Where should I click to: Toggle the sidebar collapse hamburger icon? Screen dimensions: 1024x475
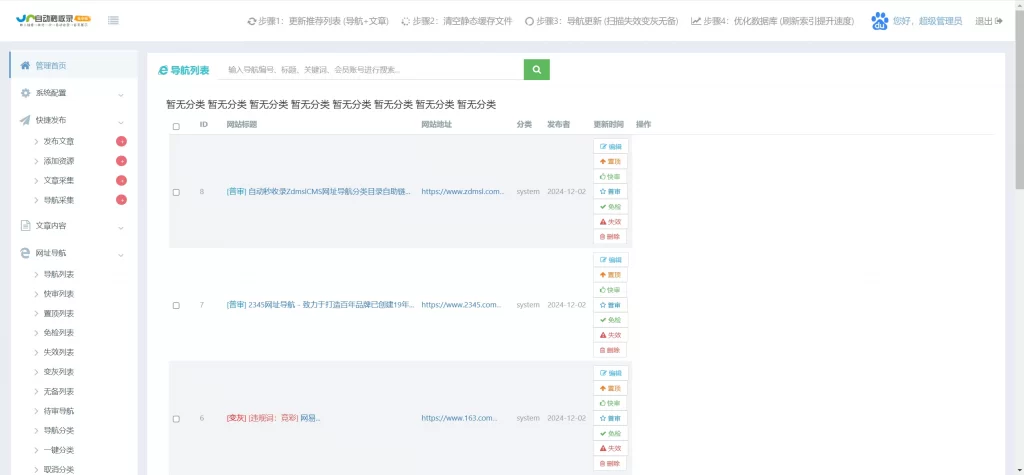click(x=113, y=21)
